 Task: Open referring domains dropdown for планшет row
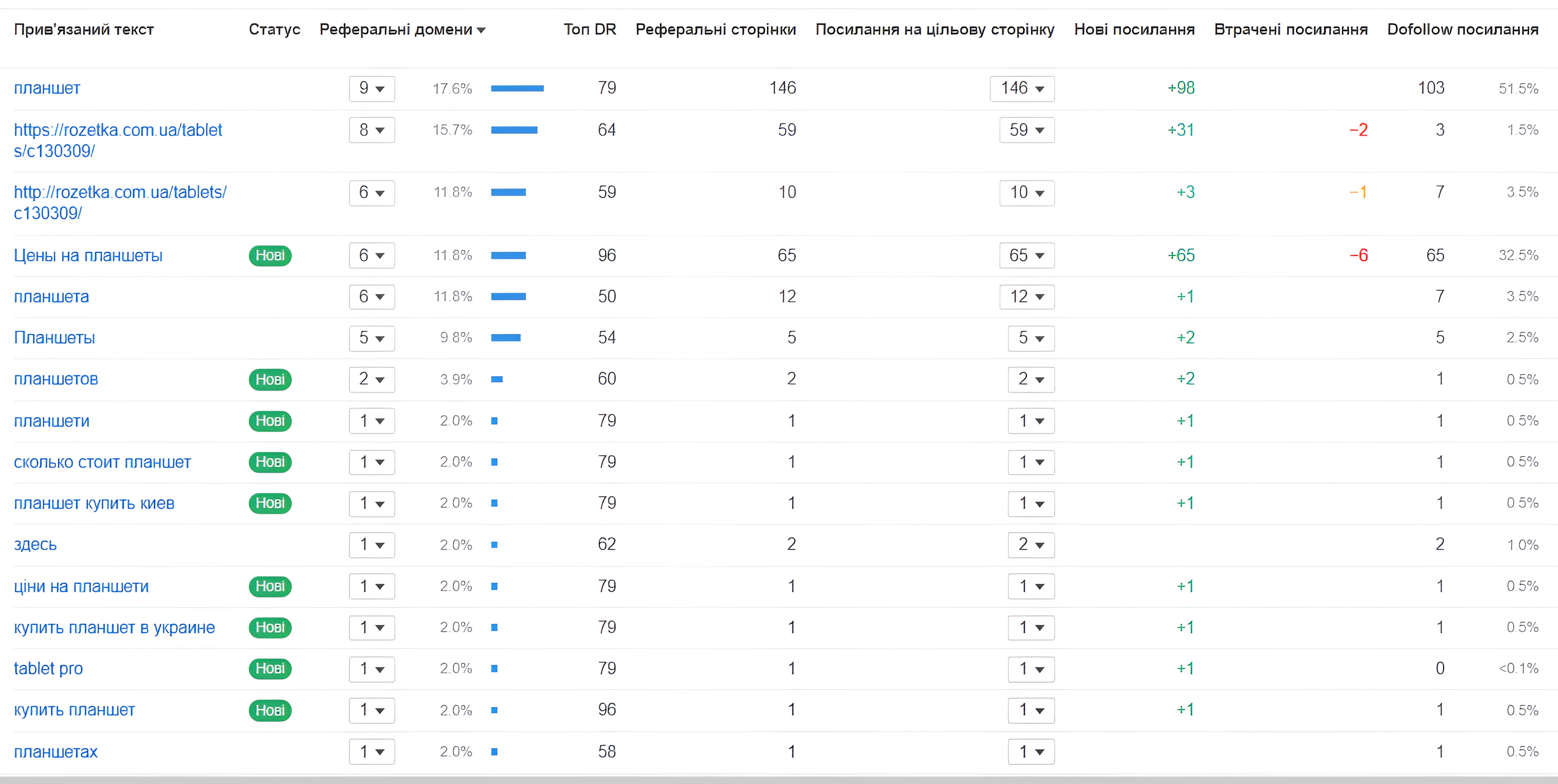(372, 89)
